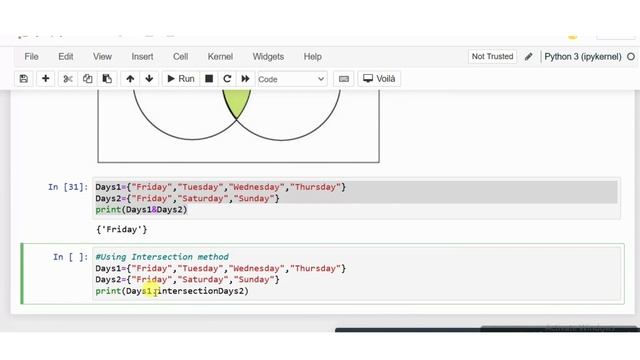Click the Not Trusted button
Viewport: 640px width, 360px height.
coord(492,56)
